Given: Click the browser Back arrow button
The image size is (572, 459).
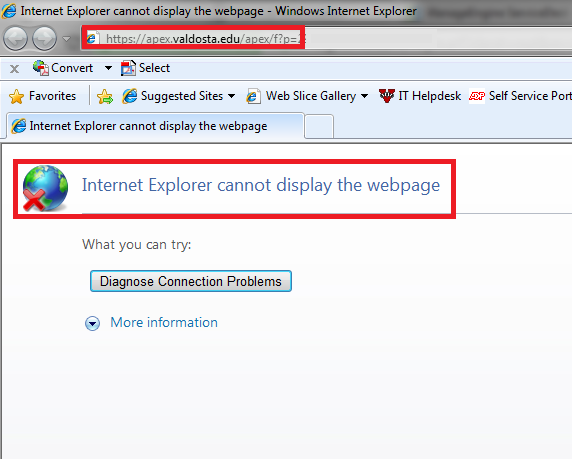Looking at the screenshot, I should pos(15,38).
